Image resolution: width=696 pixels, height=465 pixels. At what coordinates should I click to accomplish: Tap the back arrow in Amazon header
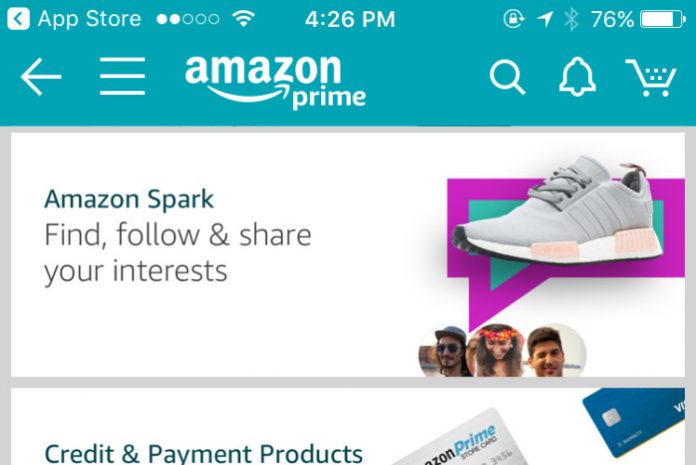41,77
